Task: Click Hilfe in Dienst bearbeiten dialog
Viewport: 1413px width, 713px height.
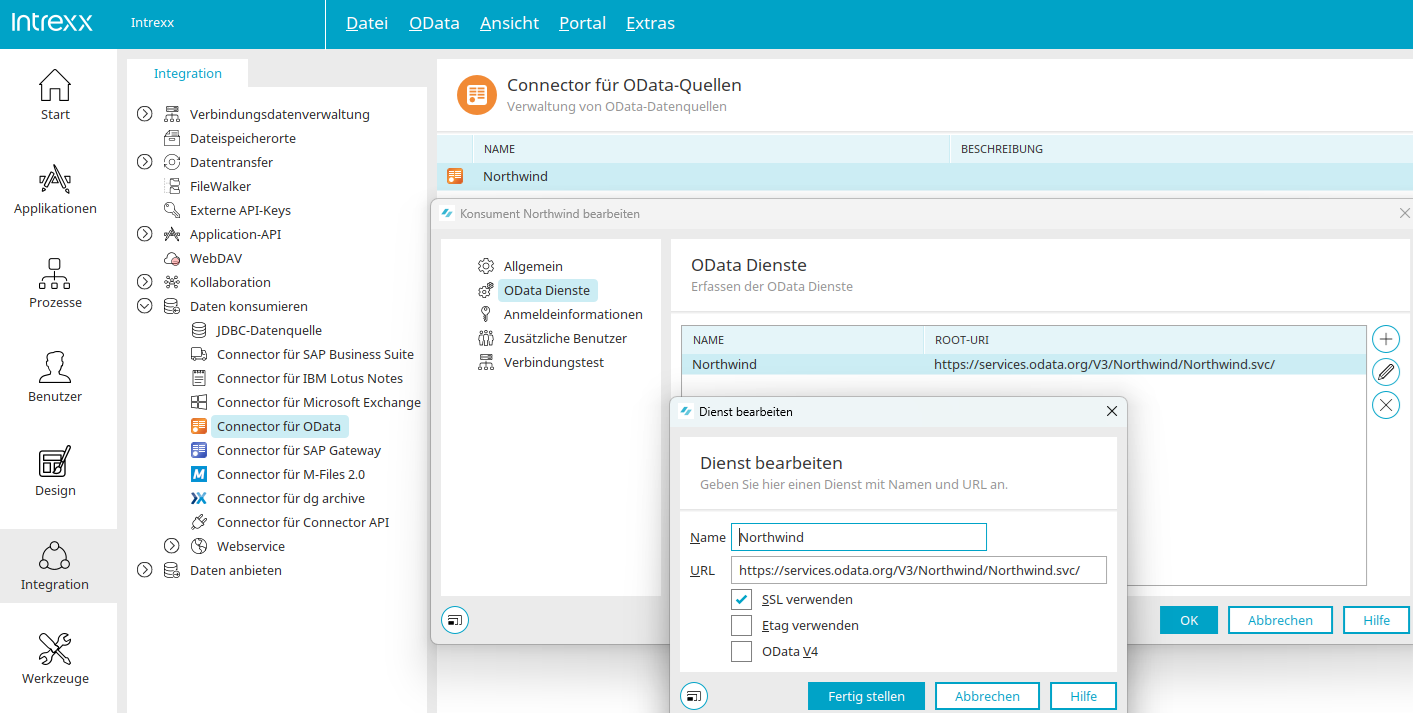Action: 1084,696
